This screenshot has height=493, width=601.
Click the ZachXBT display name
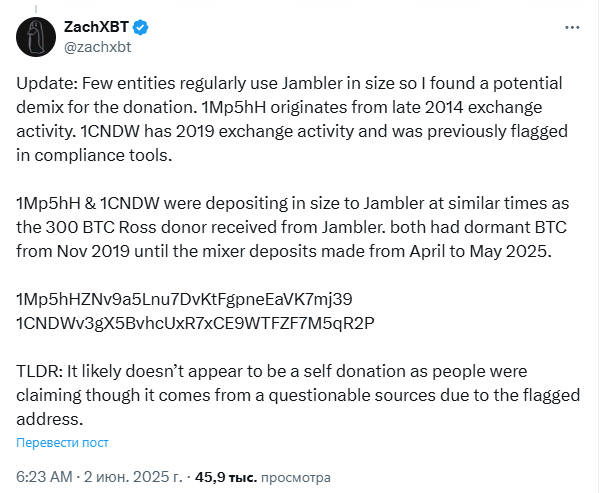coord(96,27)
